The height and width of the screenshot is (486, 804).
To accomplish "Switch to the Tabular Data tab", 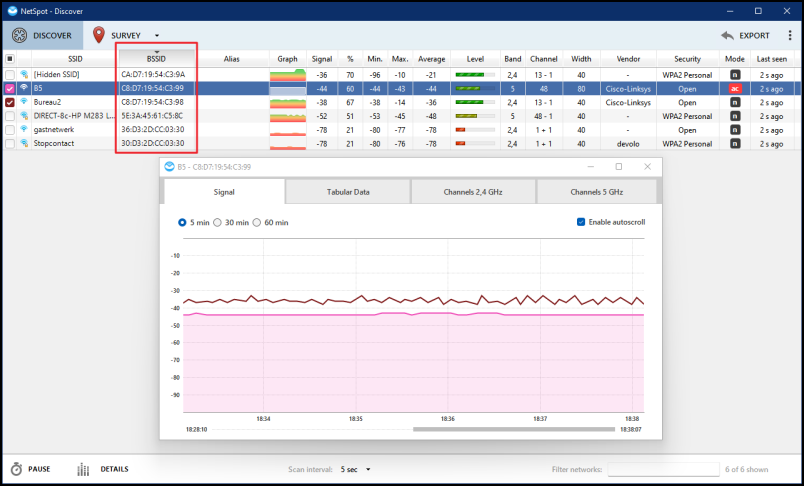I will pos(348,192).
